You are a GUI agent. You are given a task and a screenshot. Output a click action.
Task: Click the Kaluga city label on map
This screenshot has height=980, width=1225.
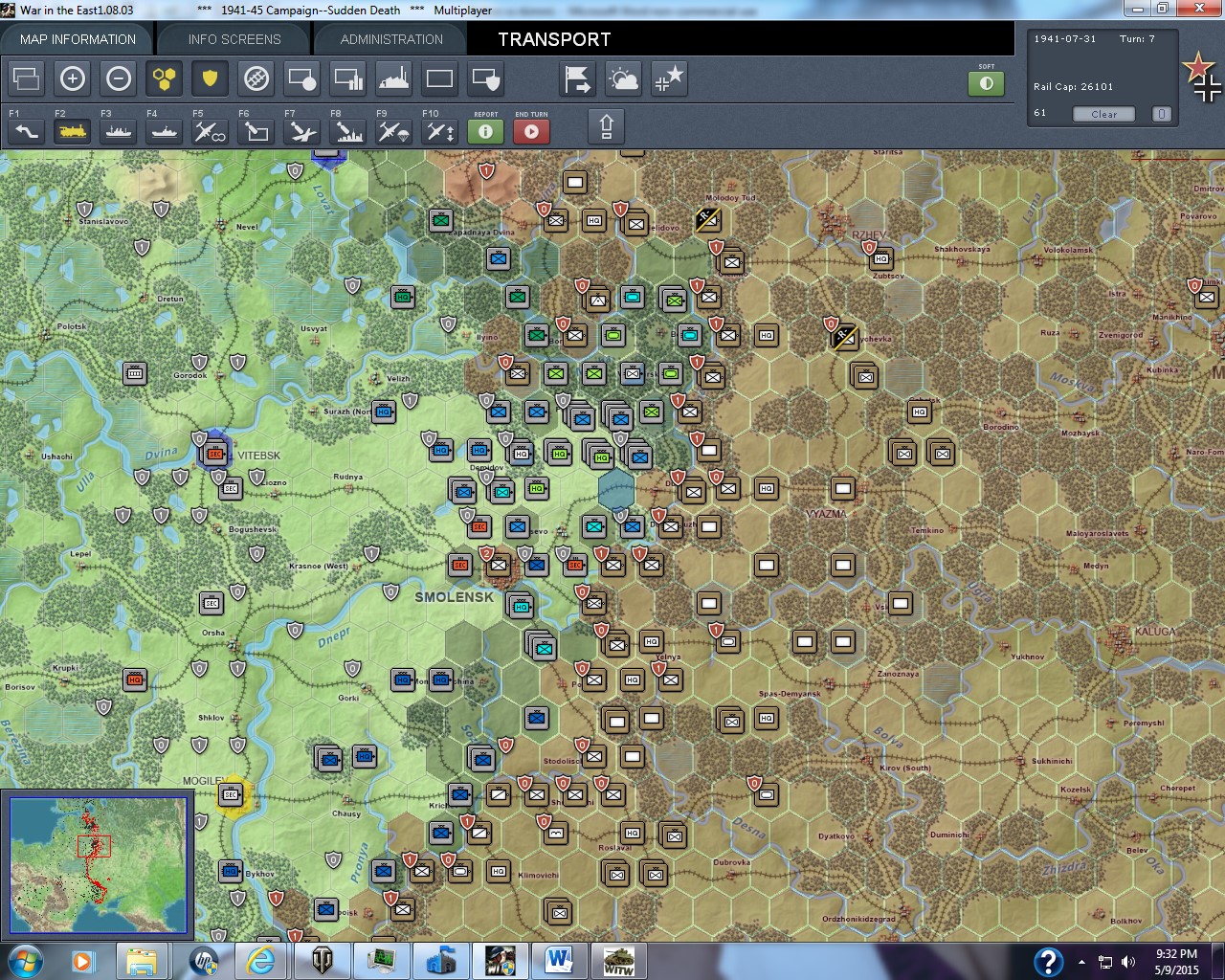tap(1154, 632)
